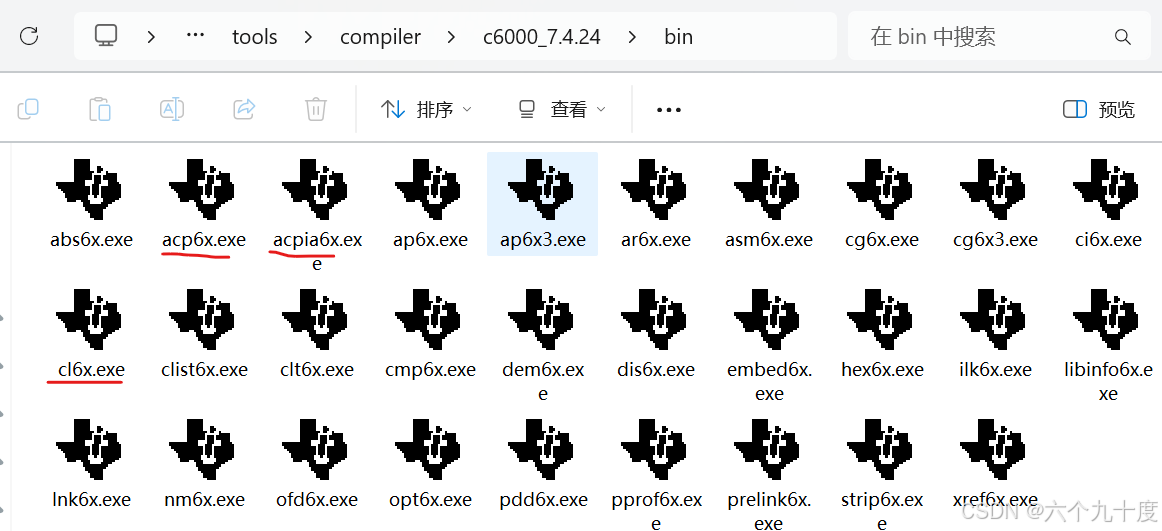Image resolution: width=1162 pixels, height=531 pixels.
Task: Select the ilk6x.exe file icon
Action: [993, 319]
